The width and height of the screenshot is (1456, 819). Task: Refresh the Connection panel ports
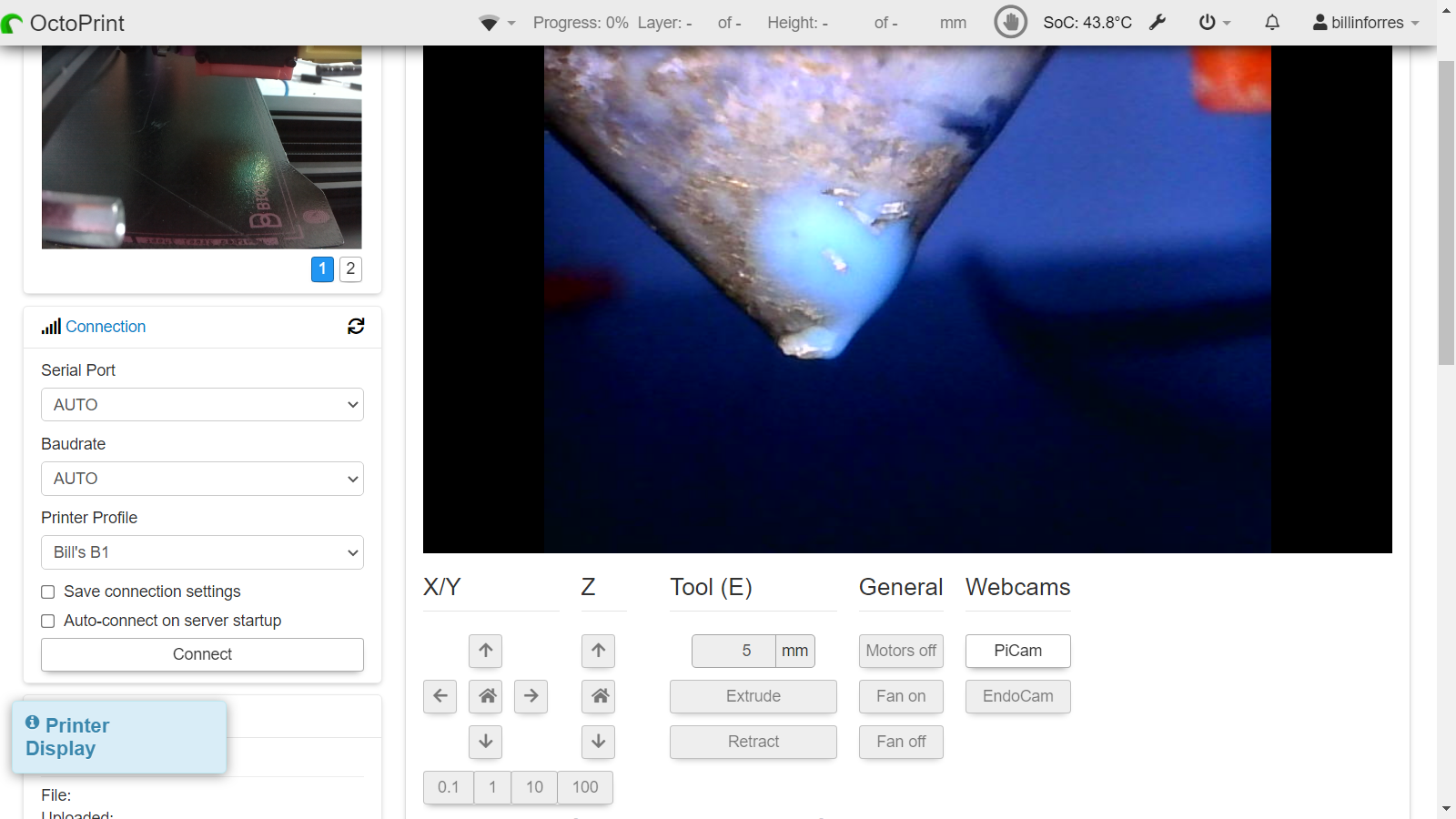(x=356, y=327)
